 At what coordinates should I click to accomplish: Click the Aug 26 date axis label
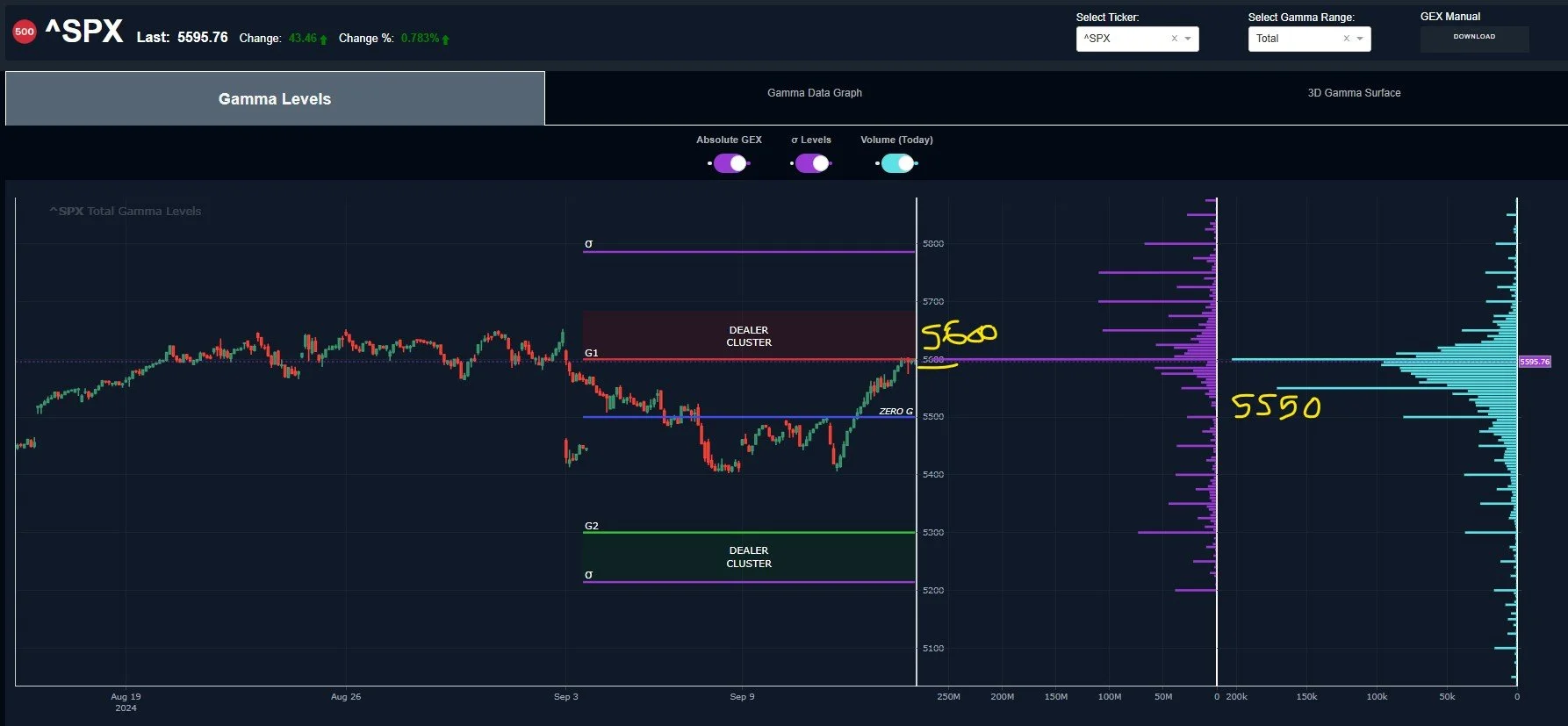[346, 697]
